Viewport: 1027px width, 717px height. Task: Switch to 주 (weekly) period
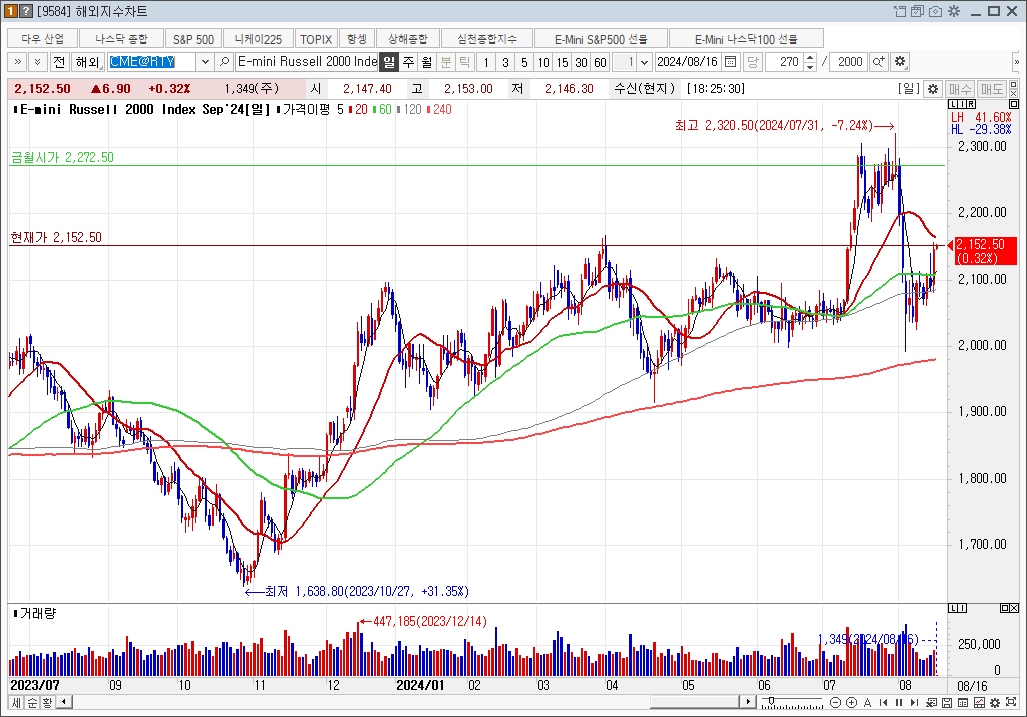[x=408, y=62]
